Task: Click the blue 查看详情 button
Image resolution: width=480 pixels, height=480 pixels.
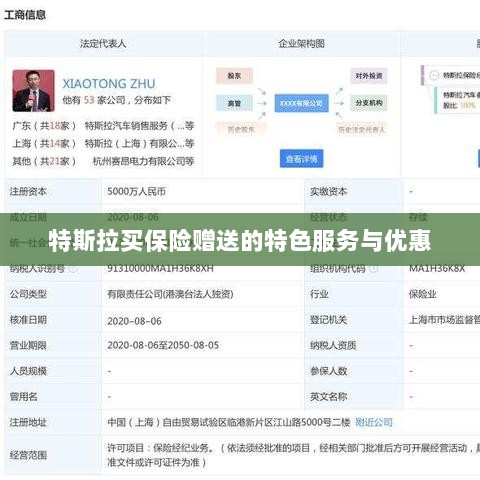Action: (301, 159)
